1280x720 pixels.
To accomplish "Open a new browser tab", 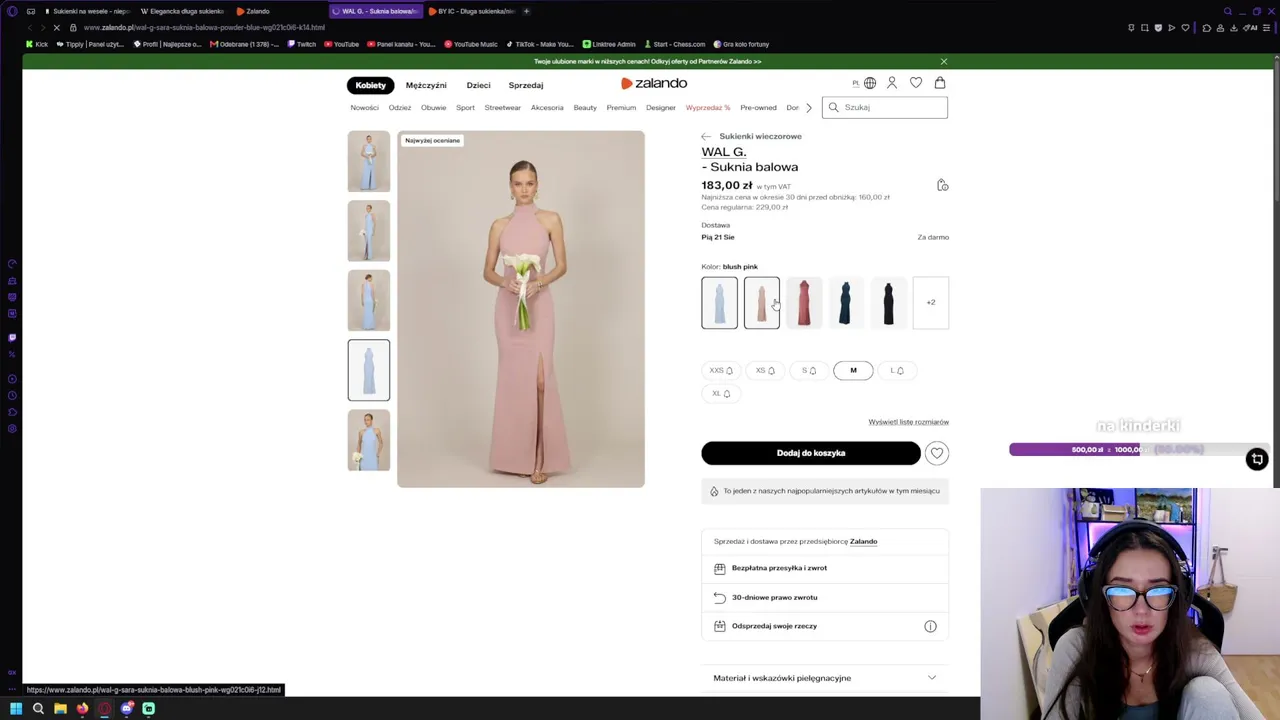I will (x=527, y=11).
